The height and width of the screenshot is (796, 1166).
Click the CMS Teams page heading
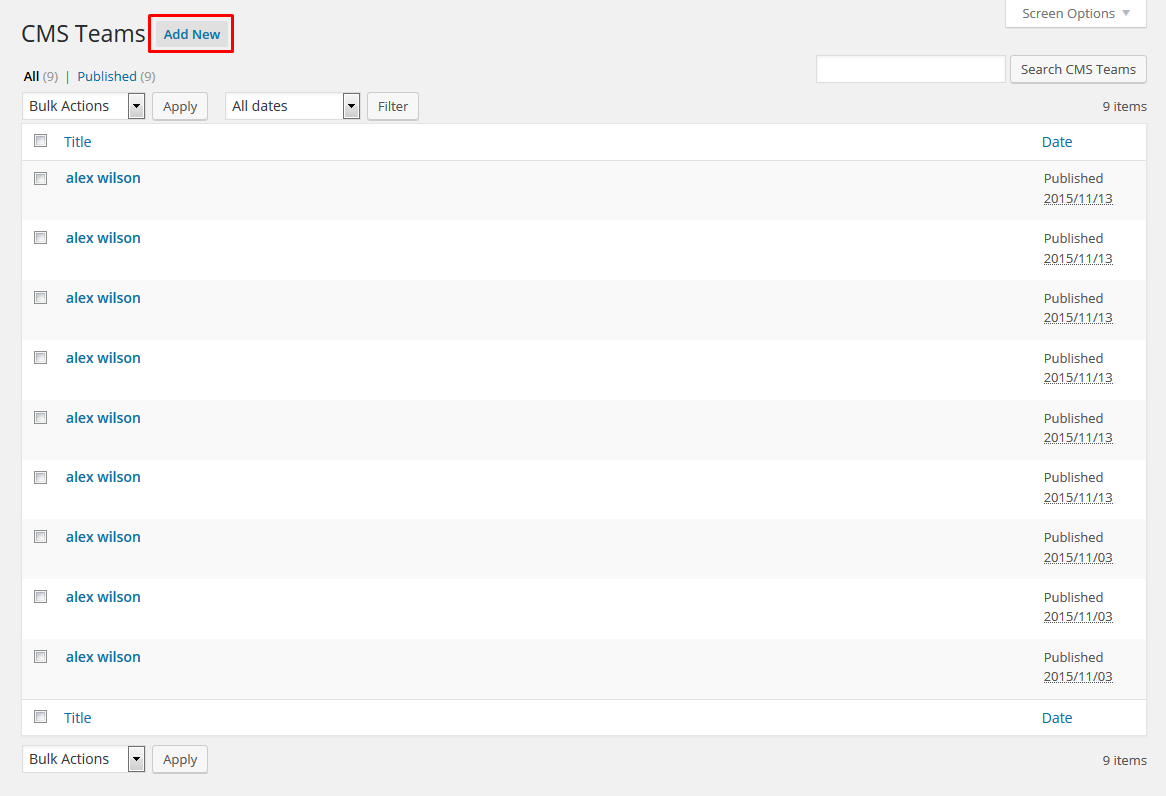[83, 34]
